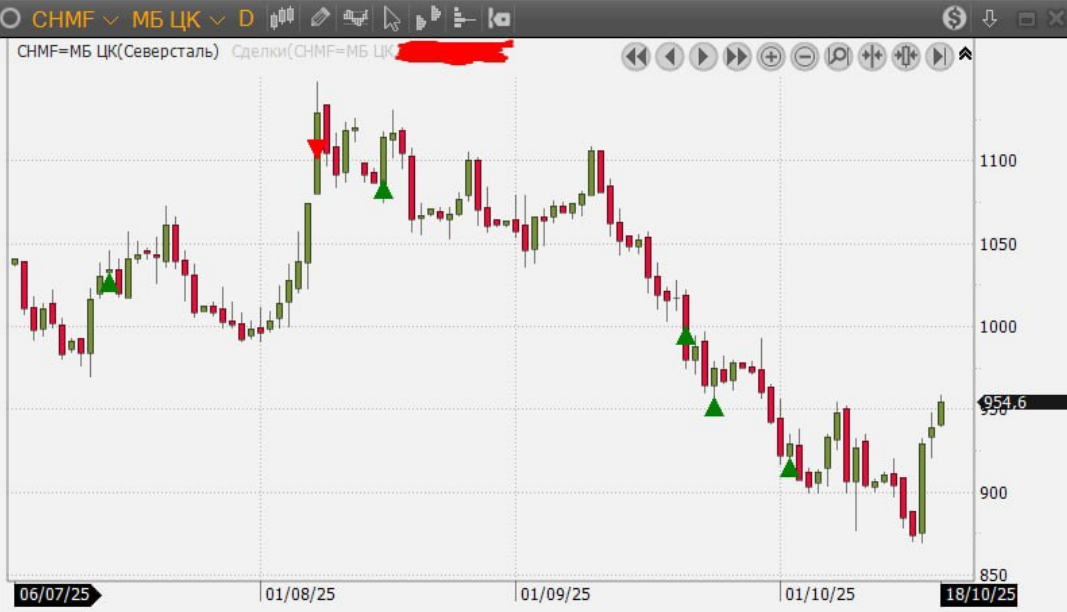Zoom out with the minus button
The width and height of the screenshot is (1067, 612).
[x=804, y=57]
